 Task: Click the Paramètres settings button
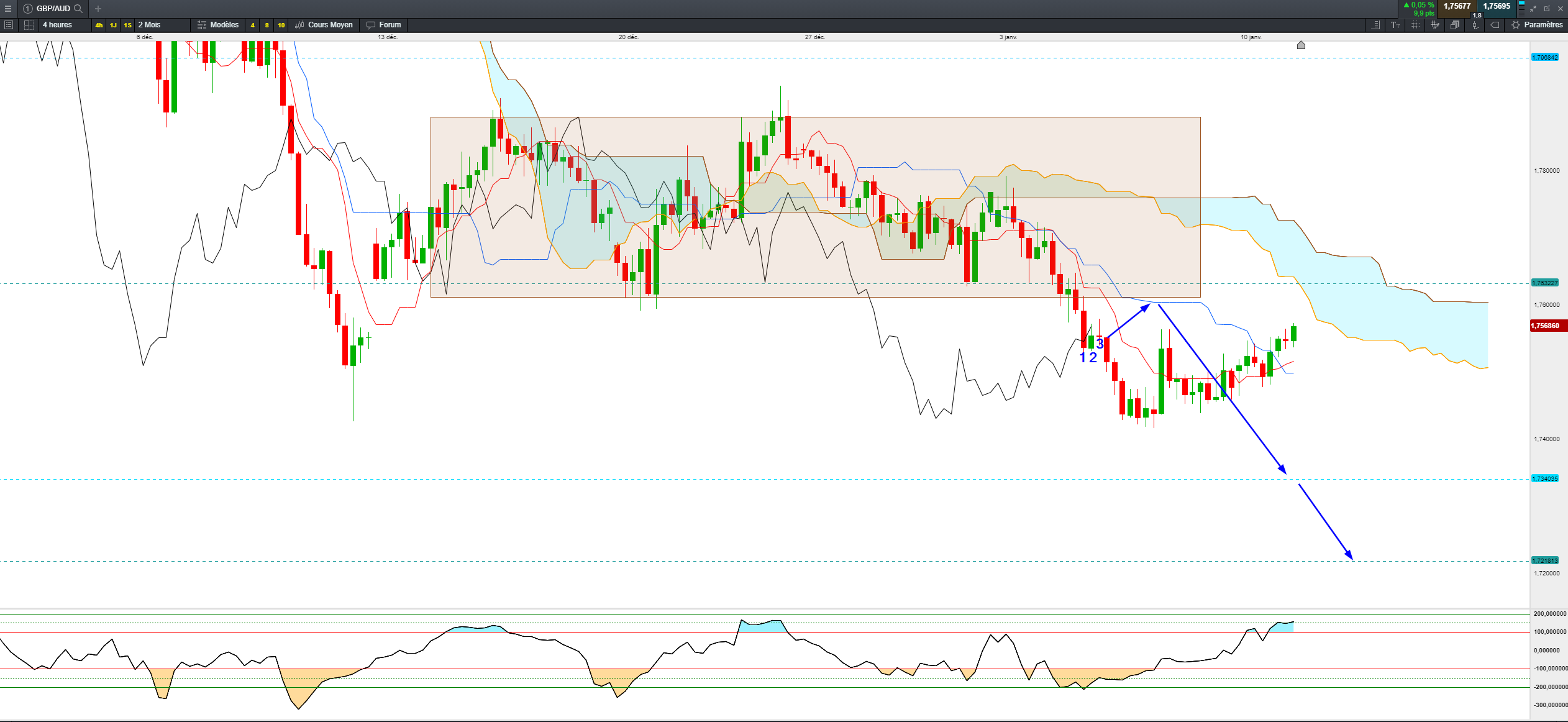(1538, 25)
